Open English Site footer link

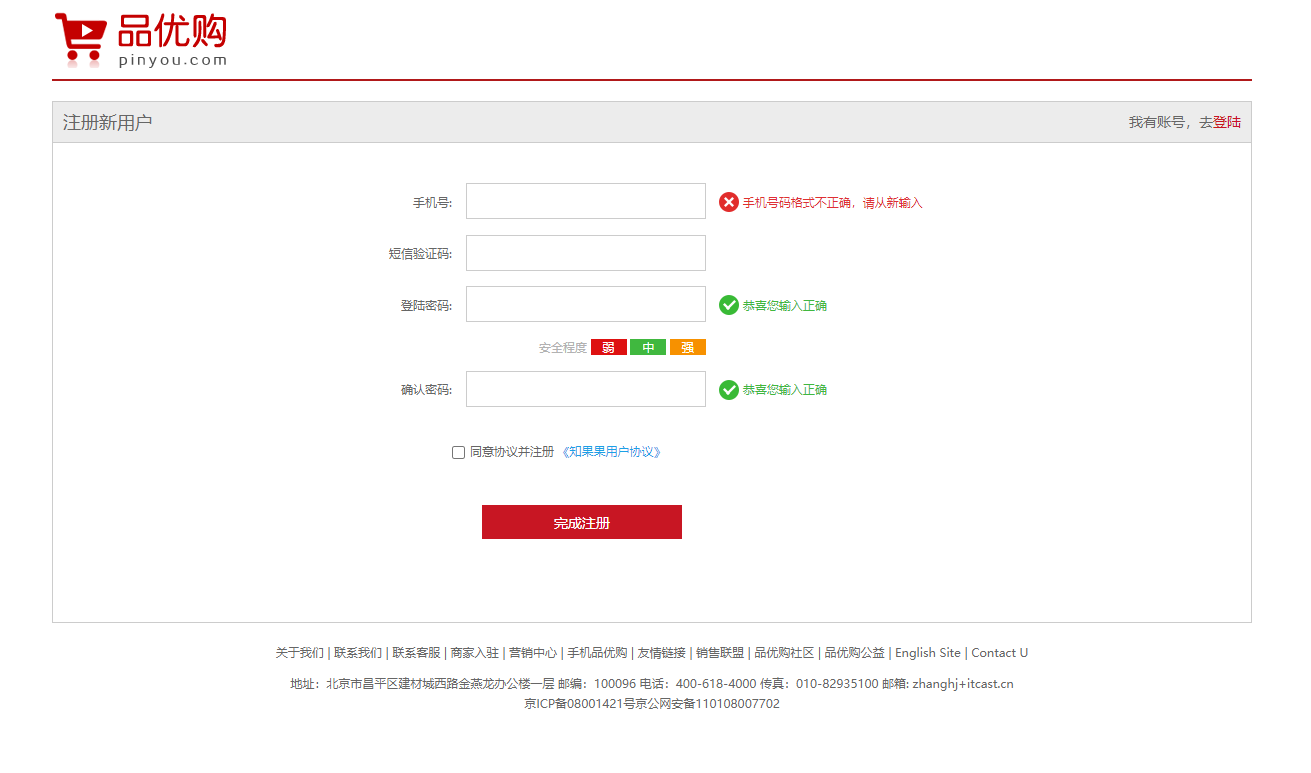pyautogui.click(x=928, y=653)
